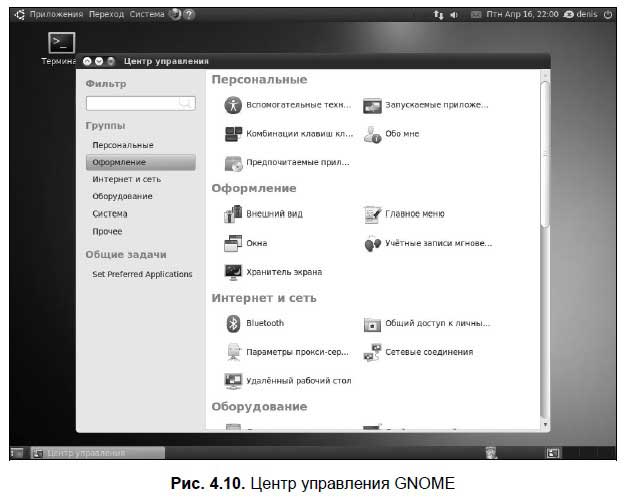Open the "Система" menu
Screen dimensions: 624x500
pyautogui.click(x=146, y=15)
